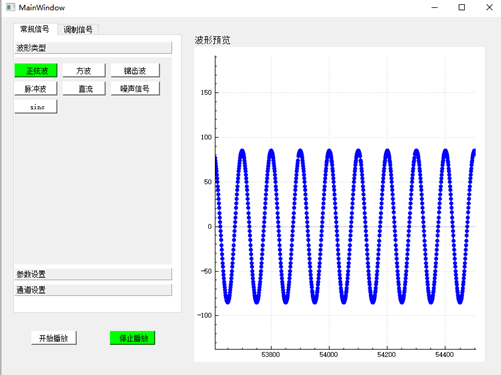
Task: Stop playback with 停止播放
Action: coord(132,338)
